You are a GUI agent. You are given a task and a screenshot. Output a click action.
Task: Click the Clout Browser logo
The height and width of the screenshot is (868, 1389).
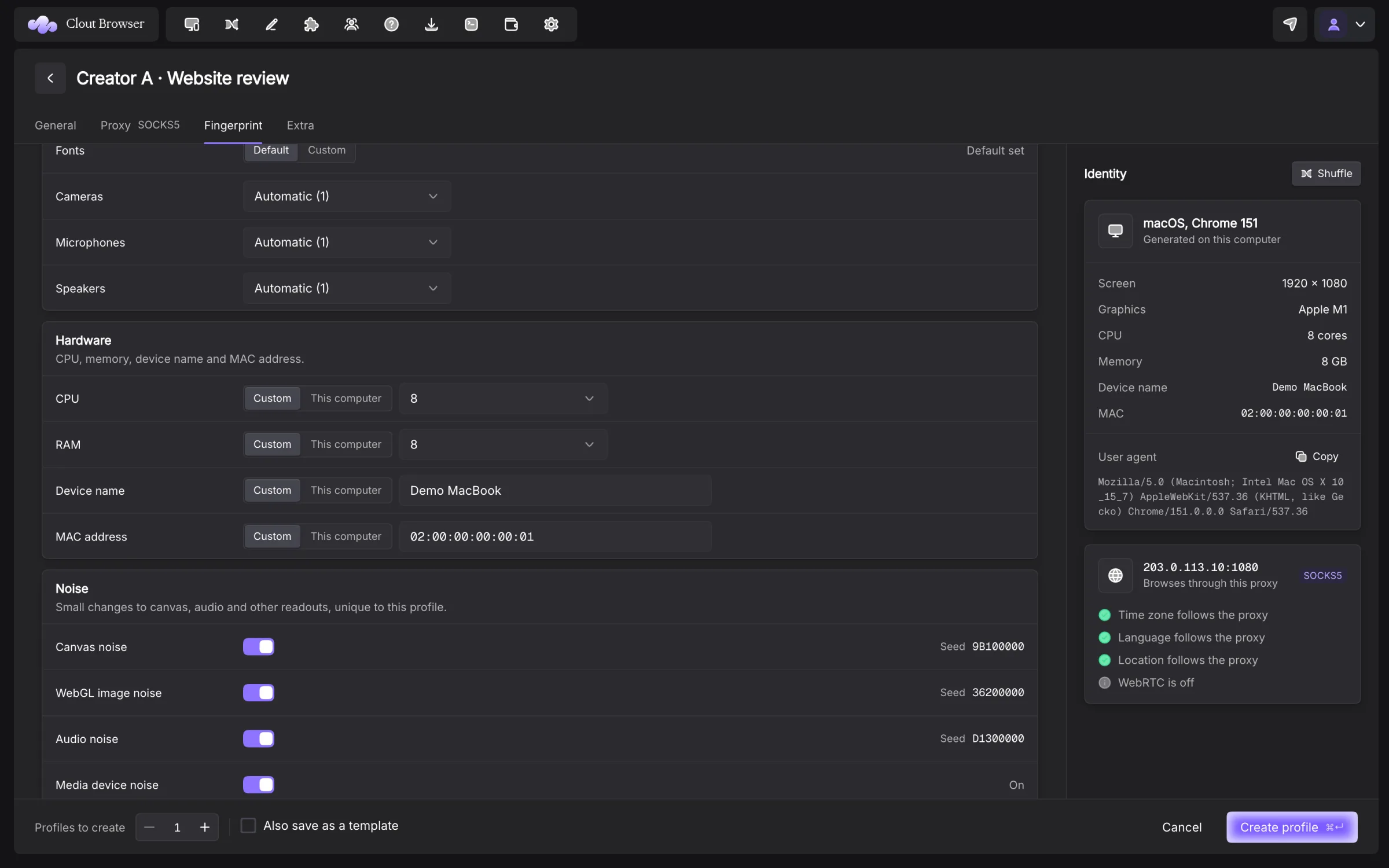pos(86,24)
